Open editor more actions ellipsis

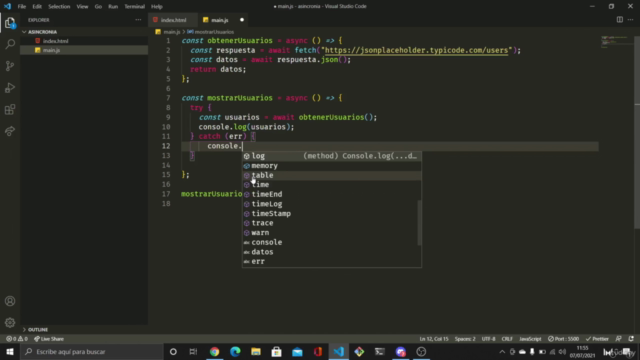coord(631,20)
